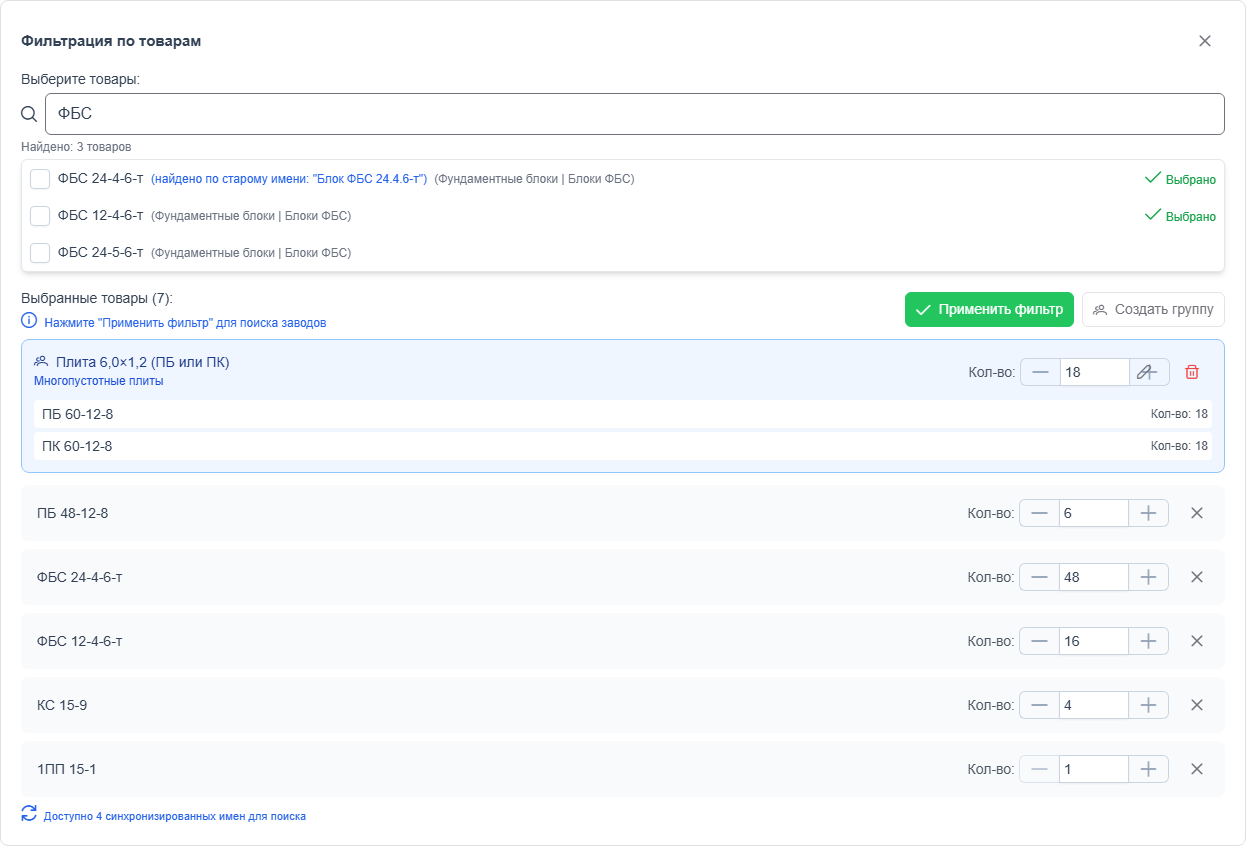
Task: Check the ФБС 24-5-6-т search result
Action: [x=40, y=253]
